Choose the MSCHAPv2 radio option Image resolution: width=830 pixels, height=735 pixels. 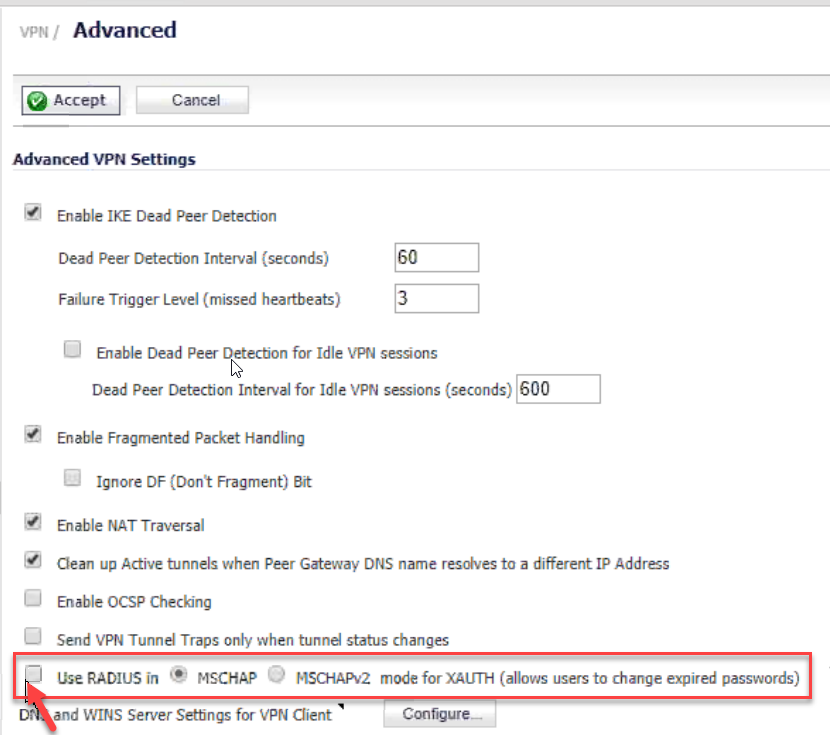pos(277,675)
